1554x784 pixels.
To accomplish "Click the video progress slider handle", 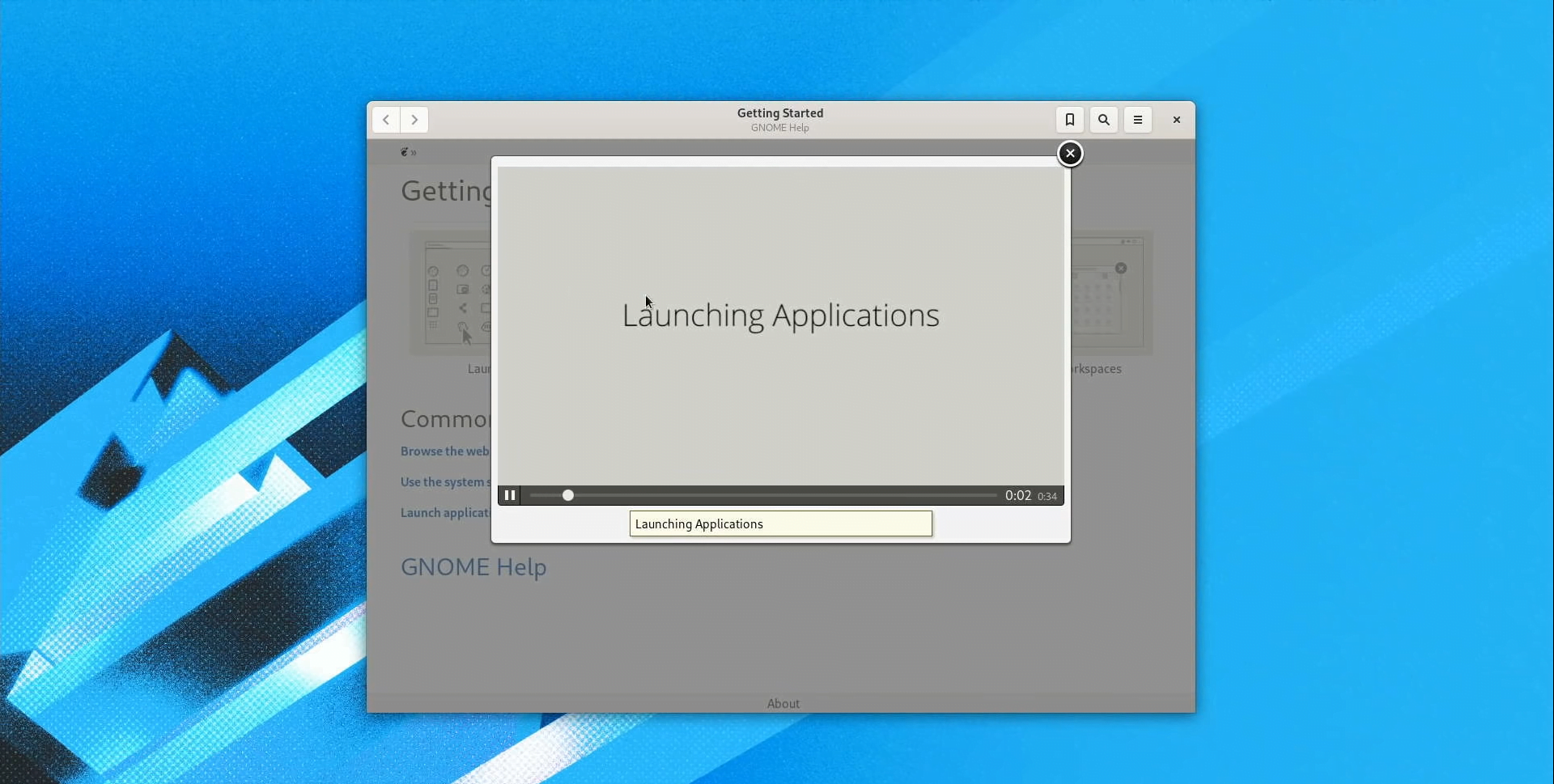I will click(x=568, y=495).
